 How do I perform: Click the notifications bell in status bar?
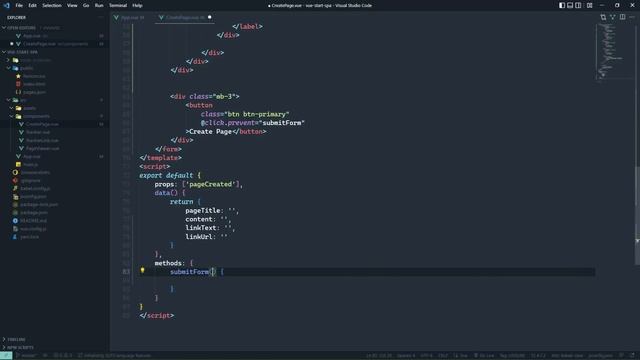point(633,356)
